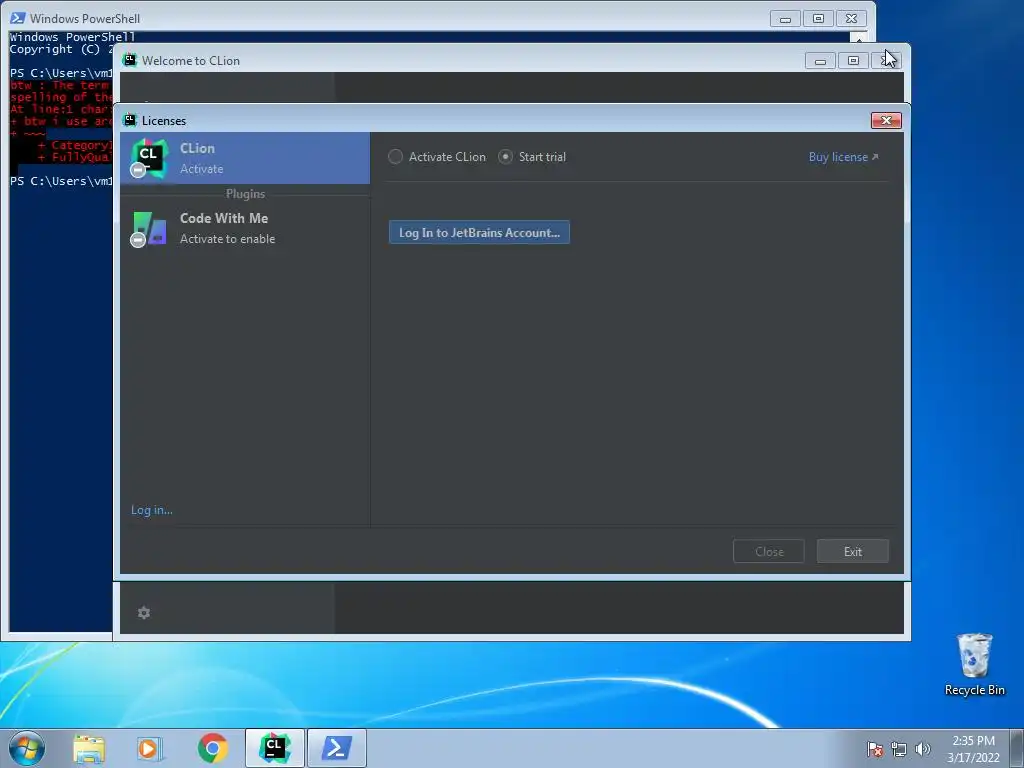The height and width of the screenshot is (768, 1024).
Task: Click the Licenses dialog title icon
Action: (130, 120)
